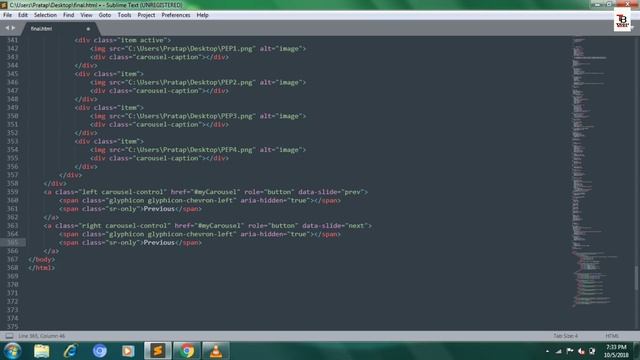Click glyphicon span on line 360
This screenshot has width=640, height=360.
pyautogui.click(x=200, y=200)
